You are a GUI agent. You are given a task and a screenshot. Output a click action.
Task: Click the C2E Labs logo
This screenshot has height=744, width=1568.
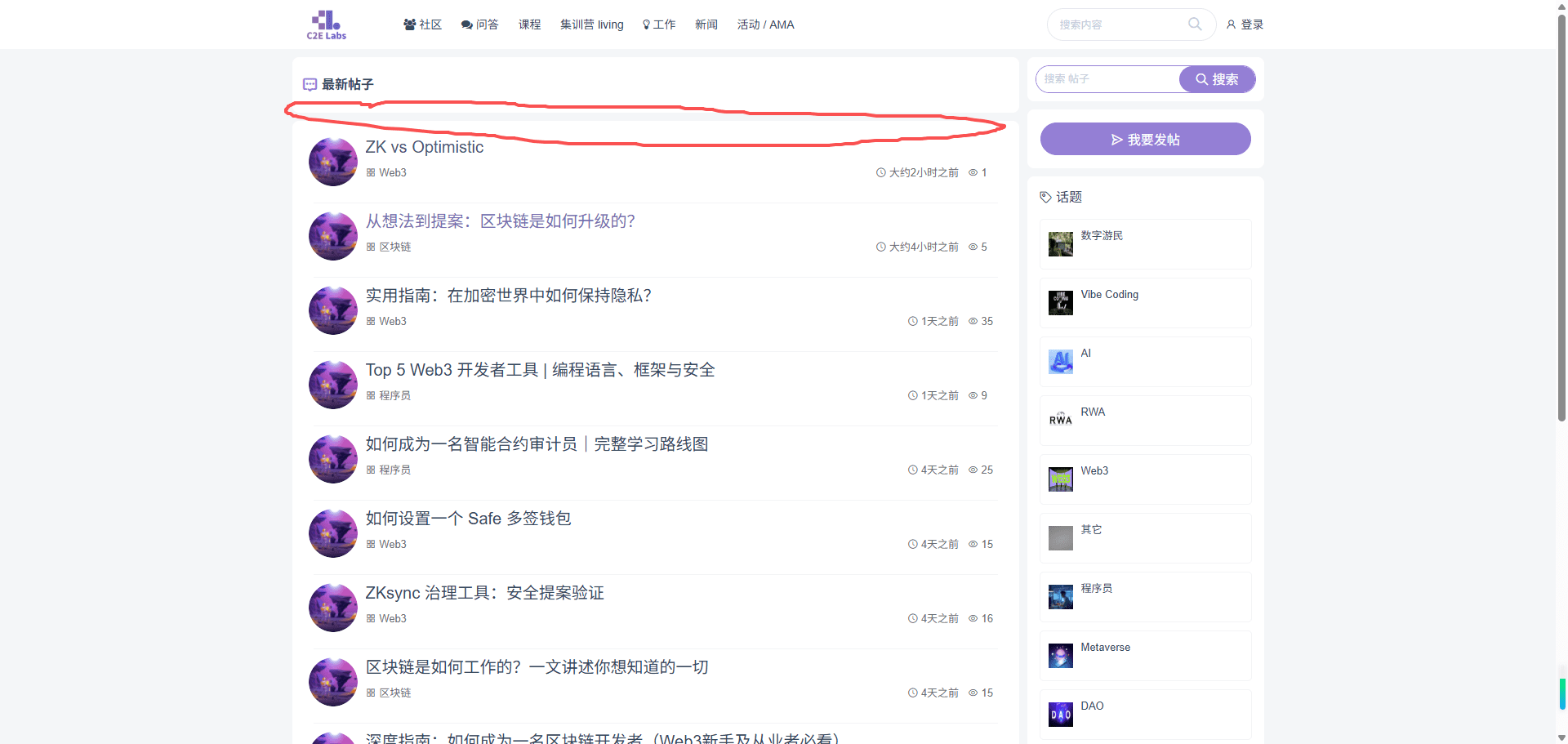(x=327, y=25)
